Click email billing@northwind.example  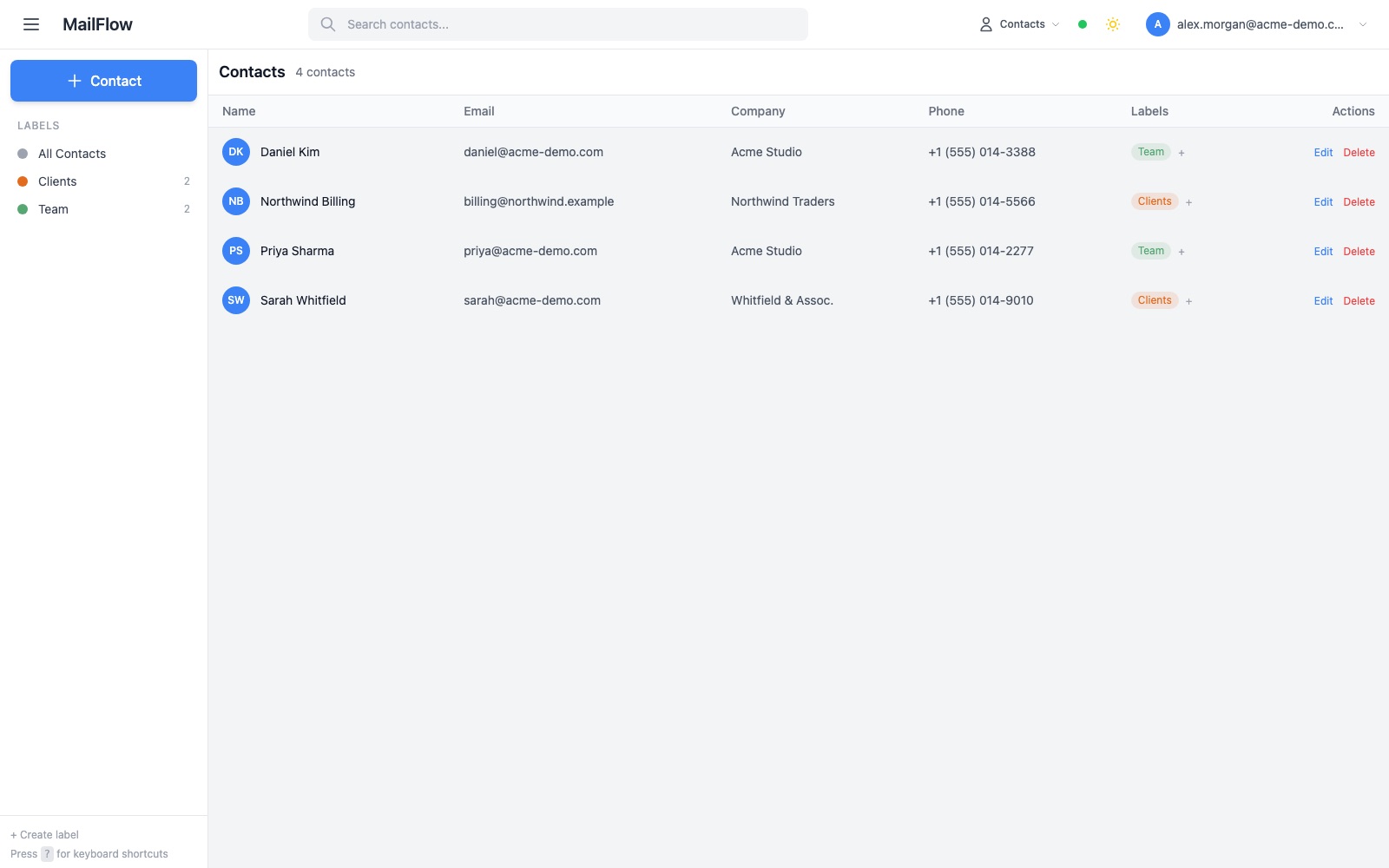point(538,201)
